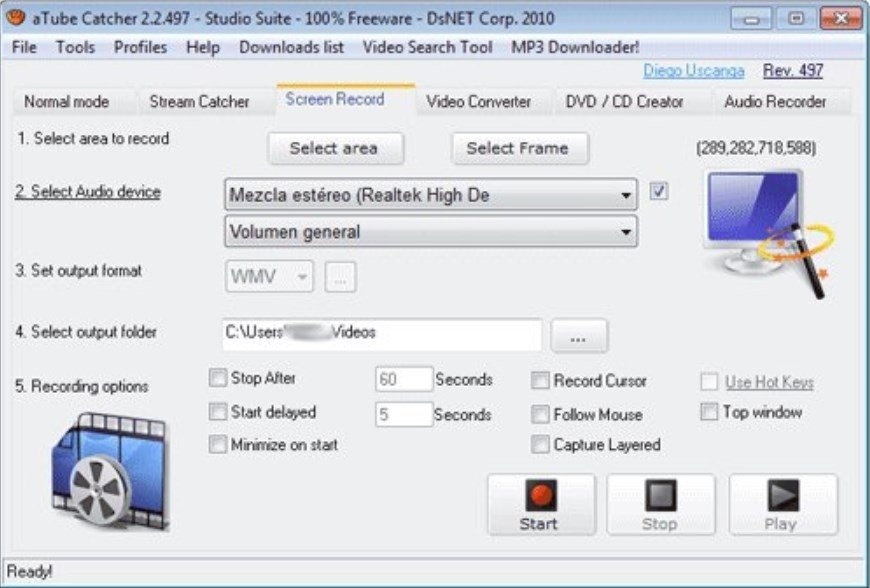The width and height of the screenshot is (870, 588).
Task: Click the '3. Set output format' label
Action: click(x=79, y=271)
